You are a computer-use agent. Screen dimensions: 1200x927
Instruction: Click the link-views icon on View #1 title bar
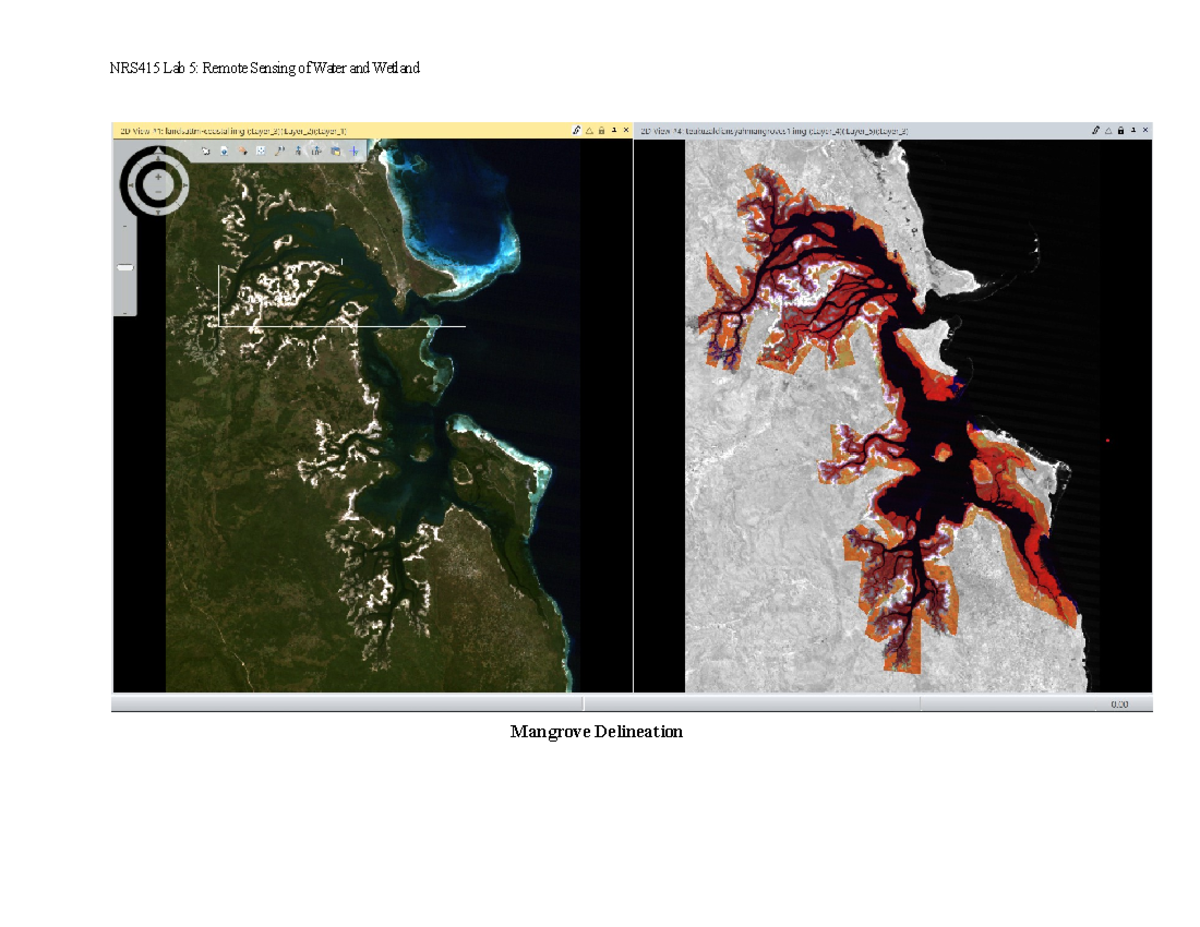click(575, 129)
